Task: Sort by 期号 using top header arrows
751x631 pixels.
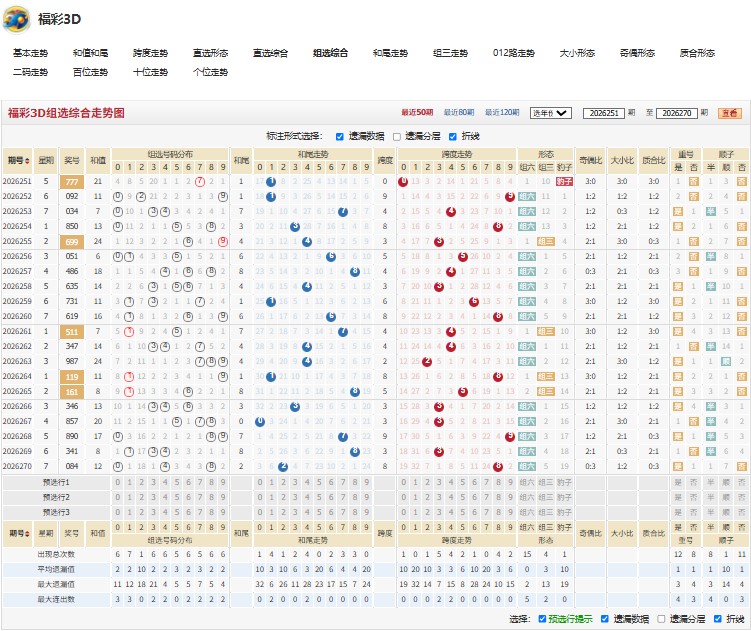Action: (x=27, y=161)
